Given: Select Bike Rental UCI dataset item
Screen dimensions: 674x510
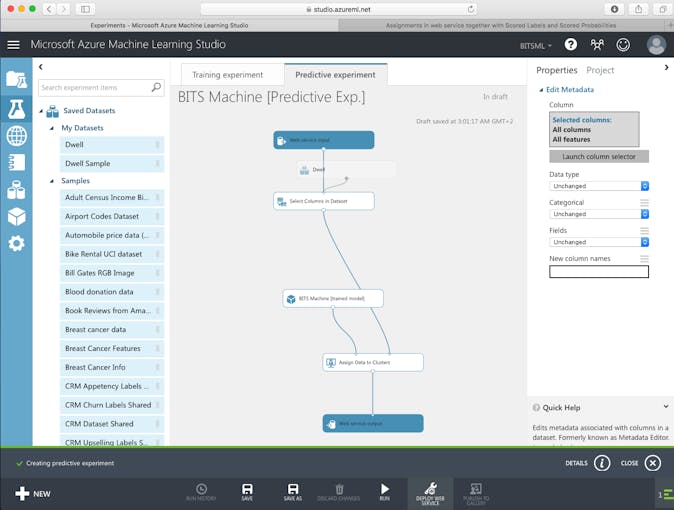Looking at the screenshot, I should (x=112, y=254).
